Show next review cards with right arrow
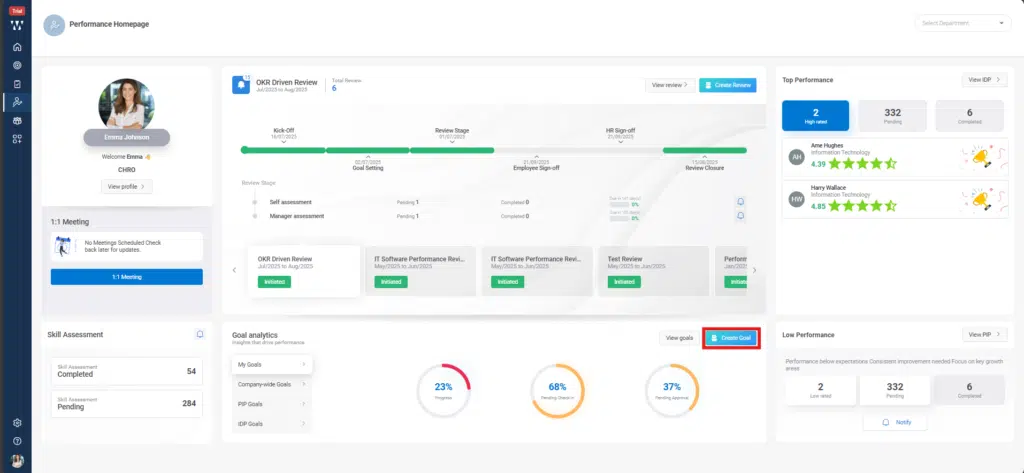Screen dimensions: 1024x473 click(754, 270)
